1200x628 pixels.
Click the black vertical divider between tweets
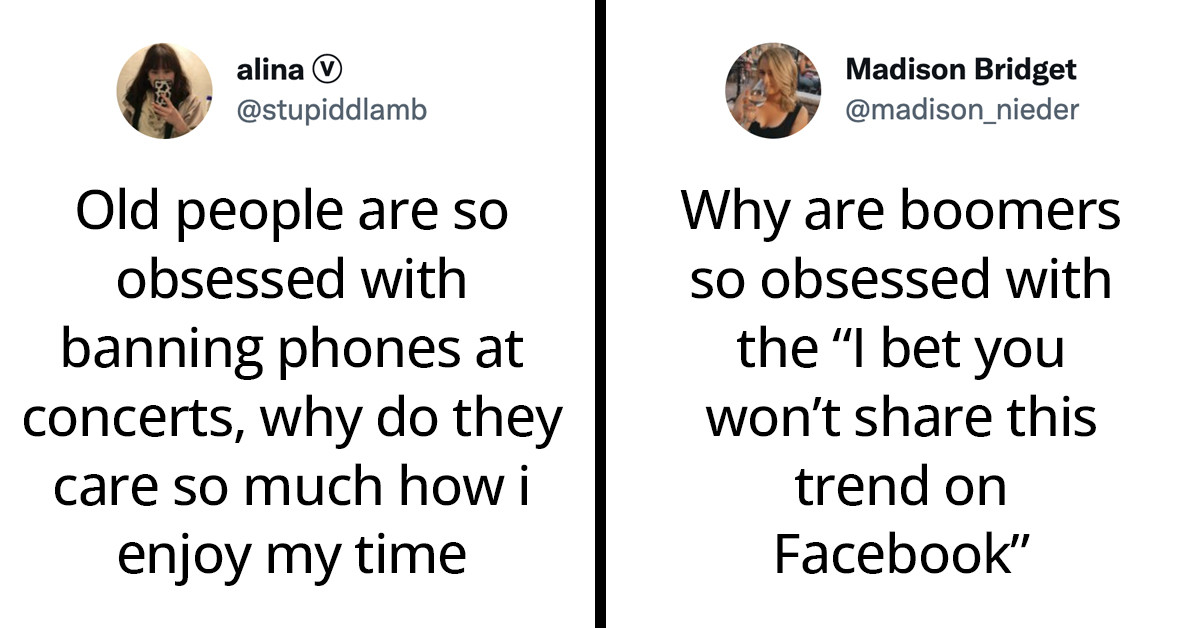[600, 314]
